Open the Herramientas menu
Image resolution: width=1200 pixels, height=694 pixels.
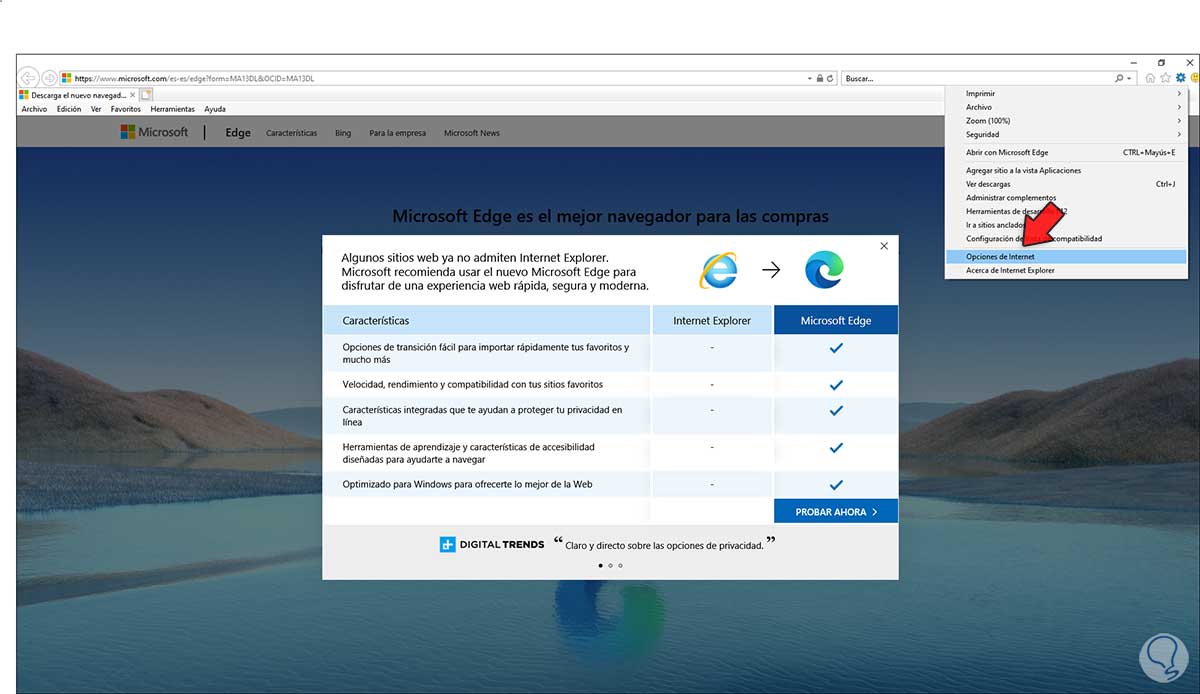pyautogui.click(x=173, y=109)
